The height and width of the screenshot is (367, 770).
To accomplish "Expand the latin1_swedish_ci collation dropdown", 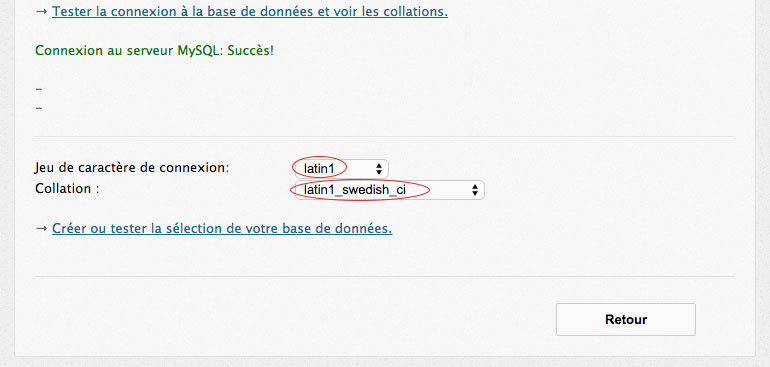I will point(389,190).
